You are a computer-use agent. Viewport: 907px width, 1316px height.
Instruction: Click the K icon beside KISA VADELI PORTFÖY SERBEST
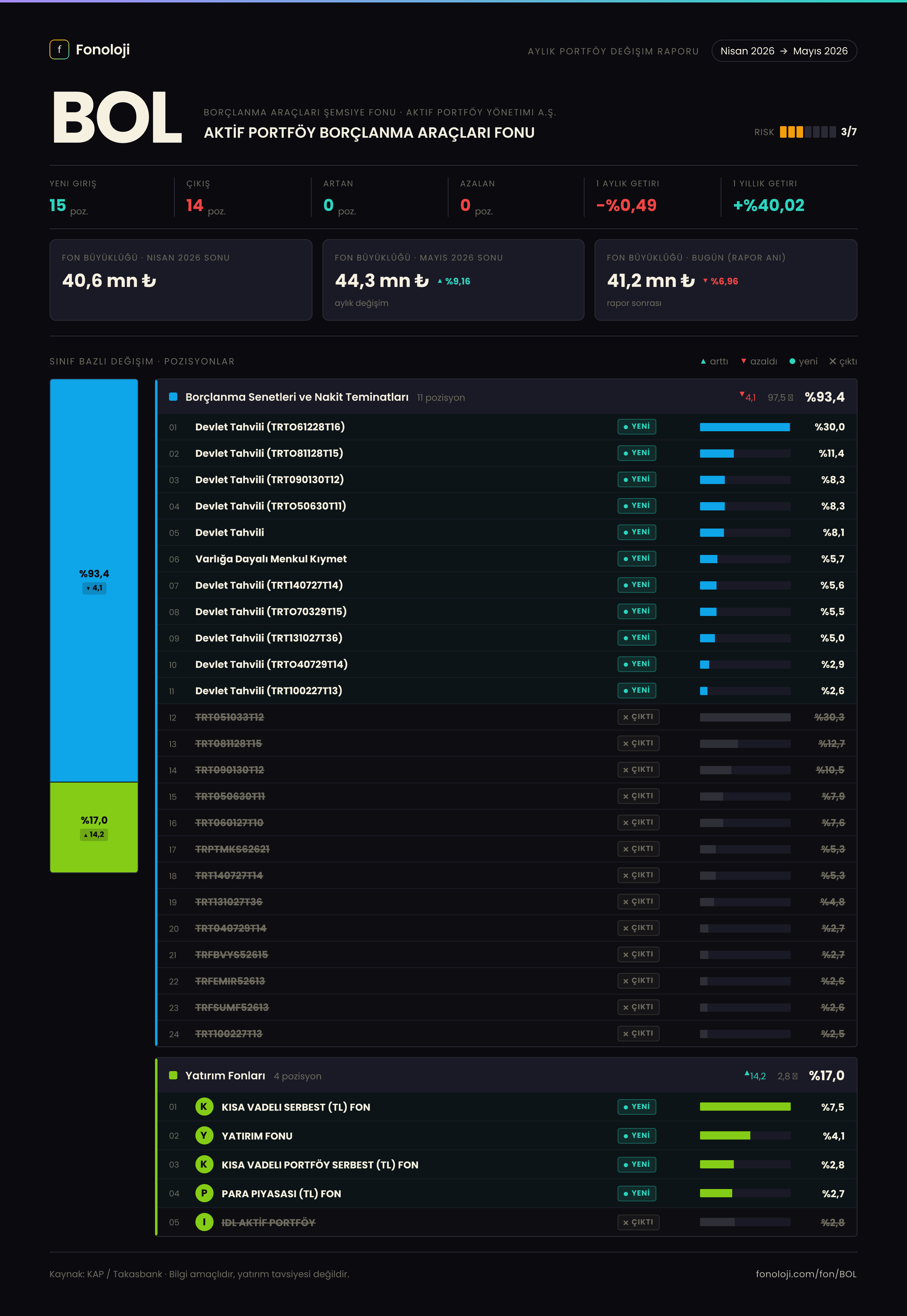[x=204, y=1164]
